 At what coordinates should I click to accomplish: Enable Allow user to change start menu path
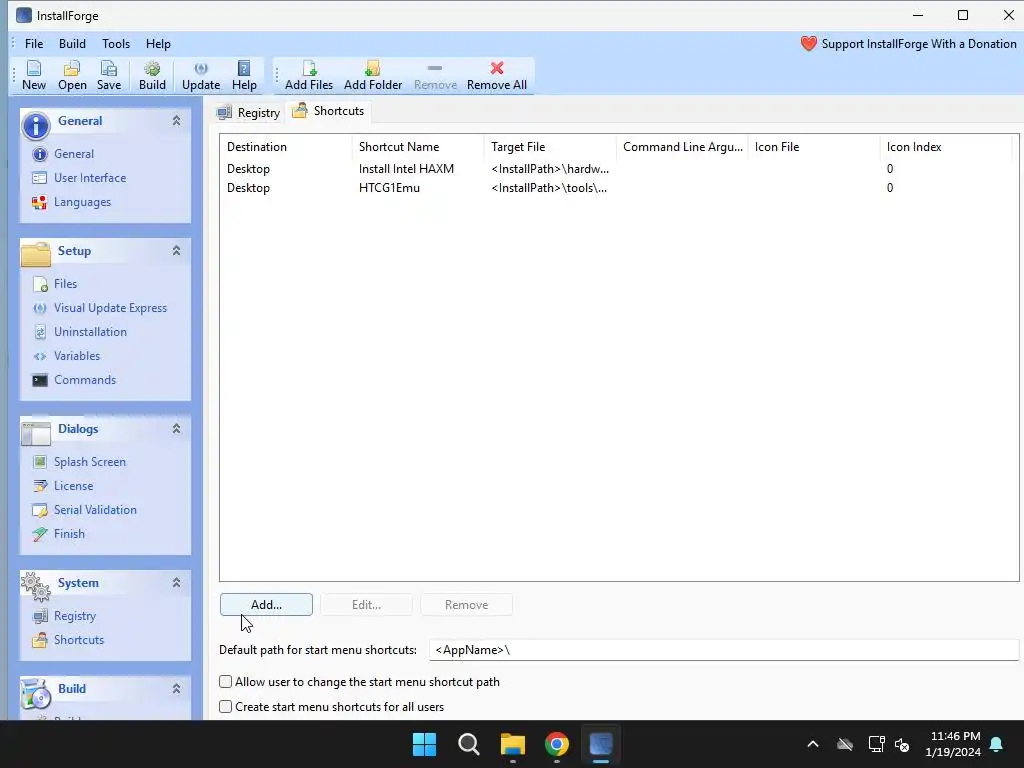point(225,682)
